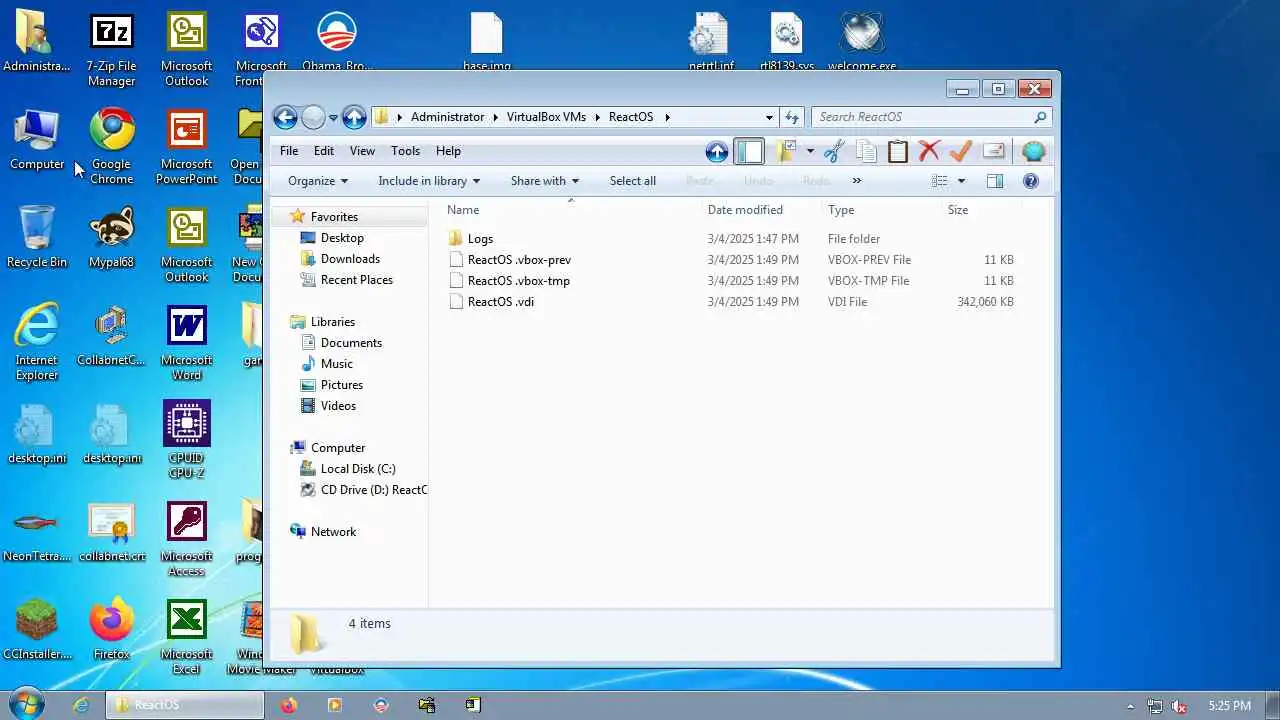Click the folder options icon with checklist
The height and width of the screenshot is (720, 1280).
[786, 152]
